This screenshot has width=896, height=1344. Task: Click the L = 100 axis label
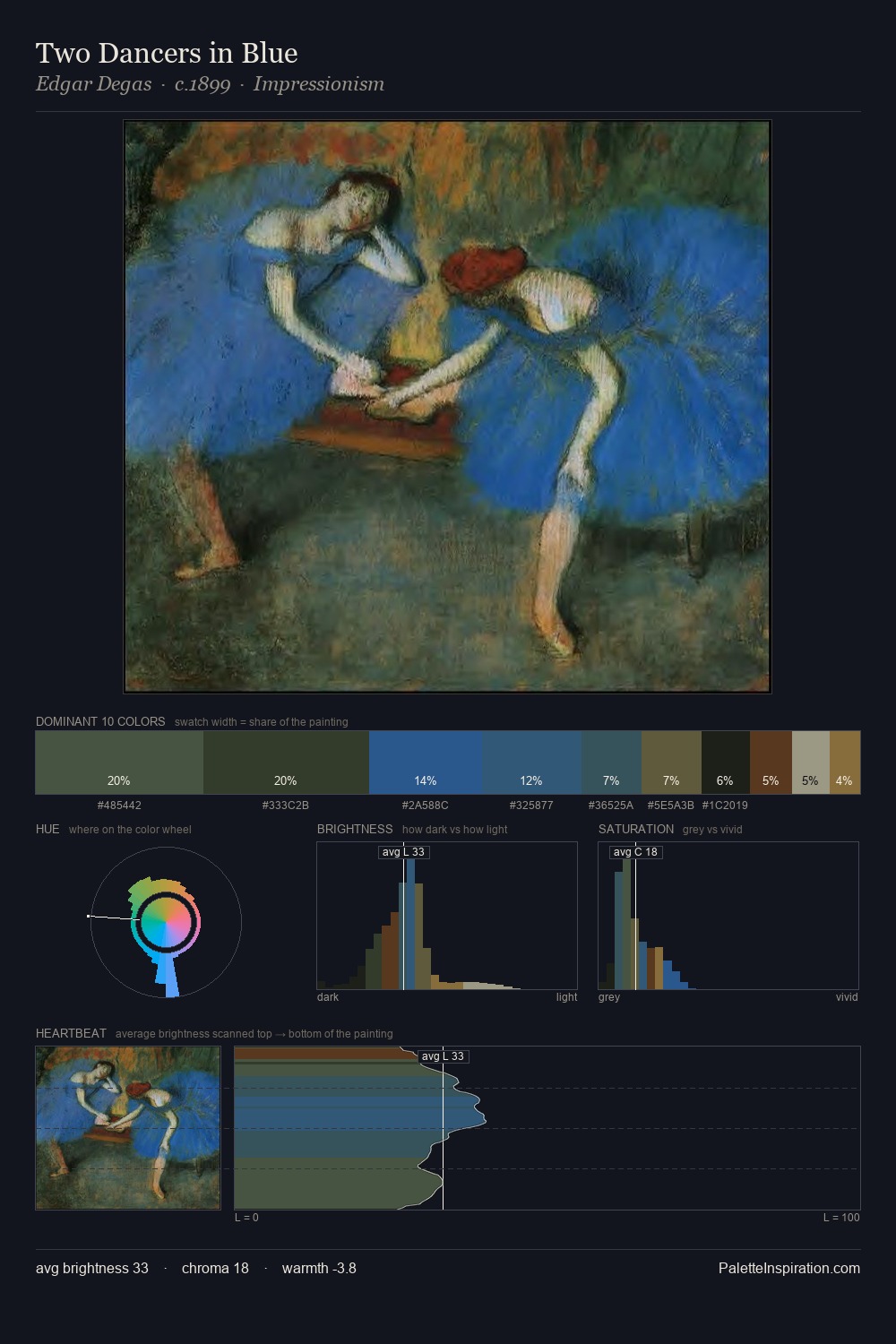click(x=841, y=1218)
